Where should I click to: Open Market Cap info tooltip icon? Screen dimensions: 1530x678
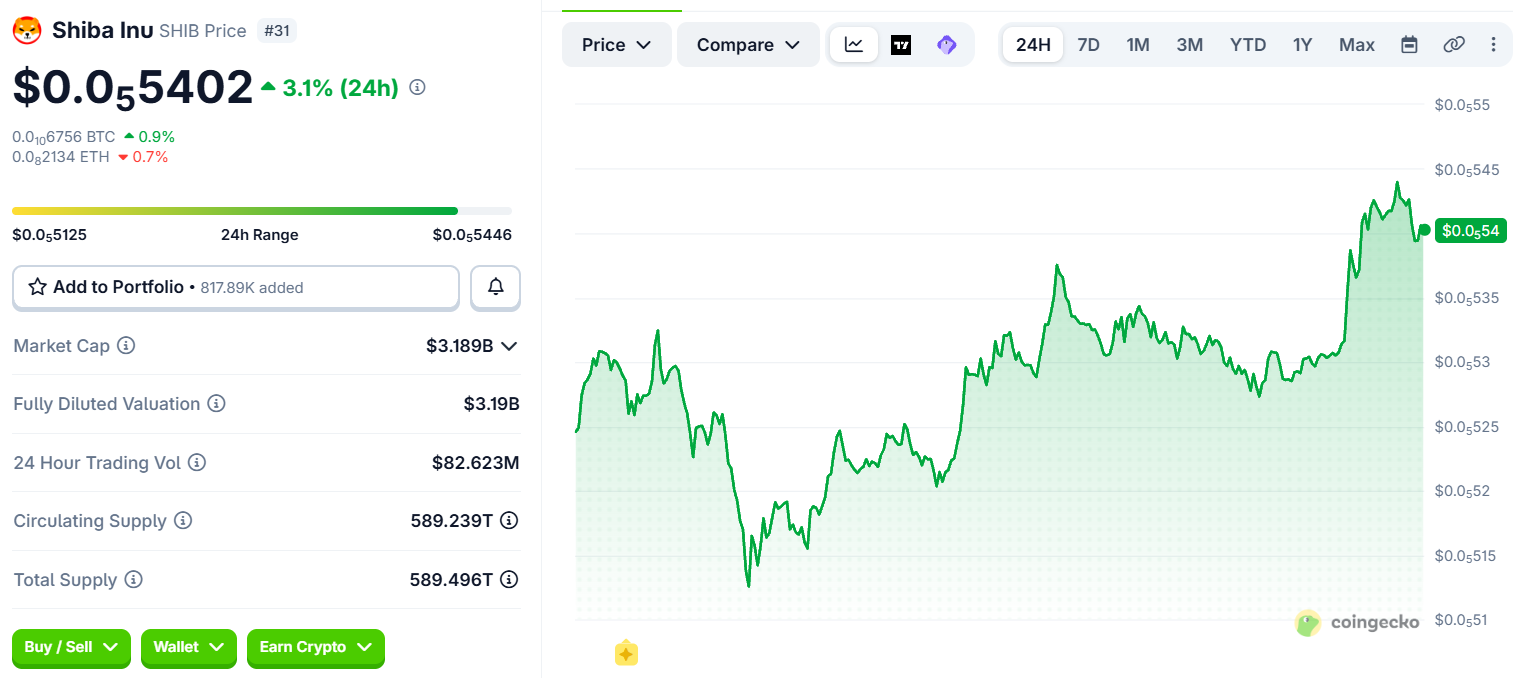[126, 346]
